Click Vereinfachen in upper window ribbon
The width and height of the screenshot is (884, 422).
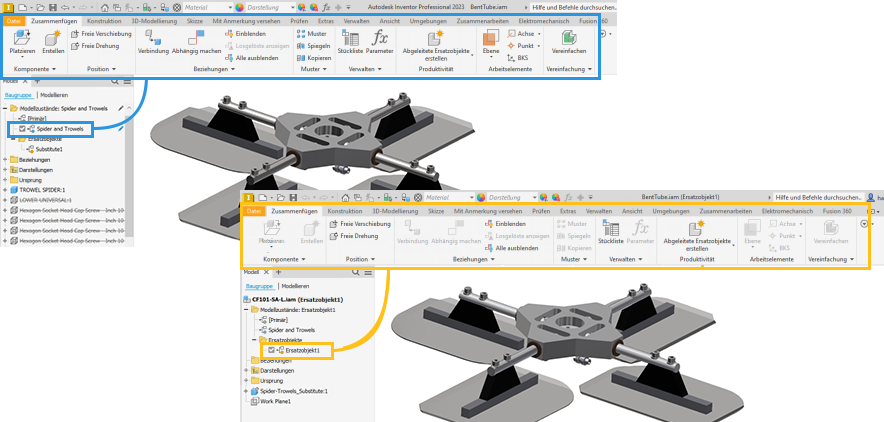(x=569, y=43)
